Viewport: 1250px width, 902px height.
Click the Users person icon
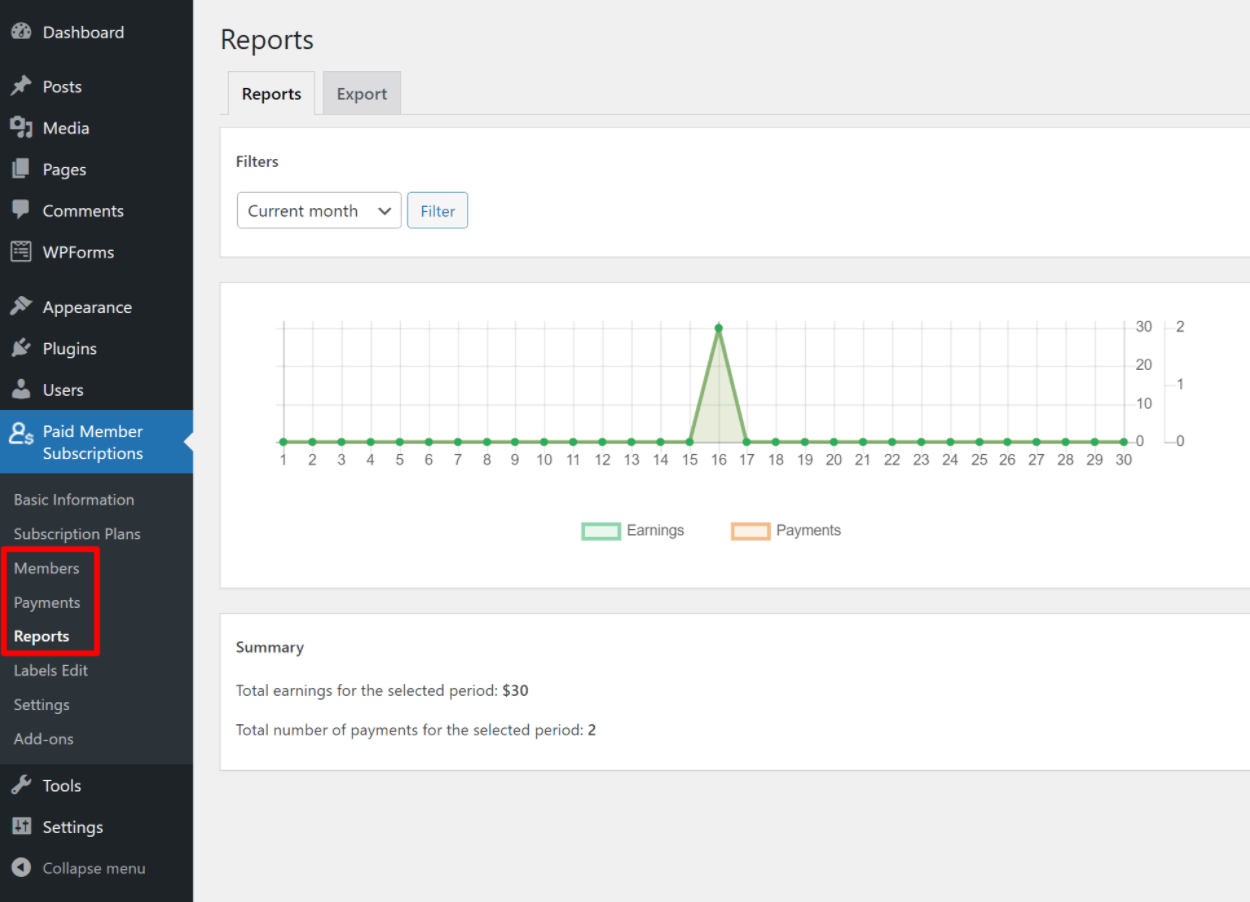(21, 390)
